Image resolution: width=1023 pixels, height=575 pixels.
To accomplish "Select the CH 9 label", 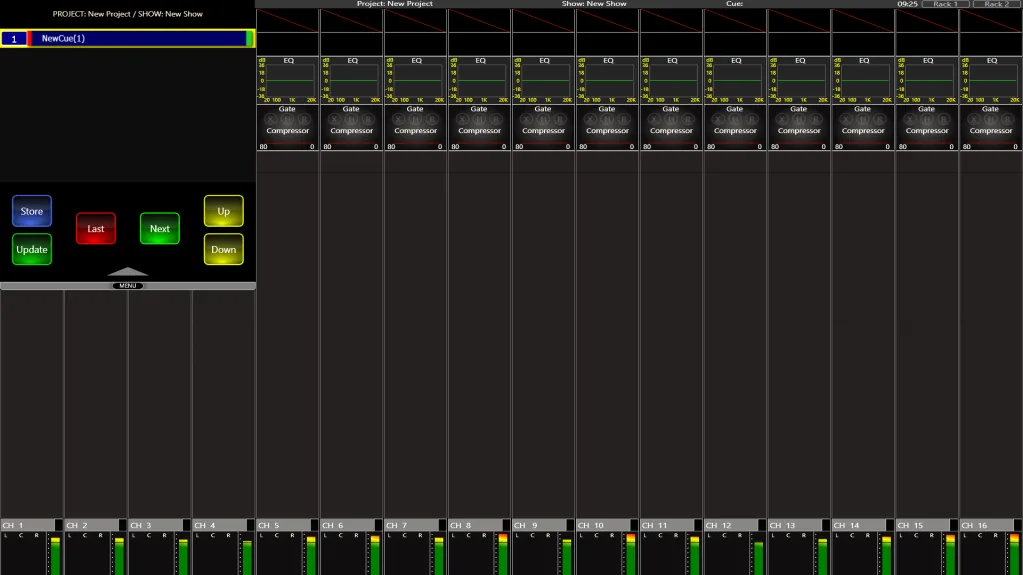I will tap(539, 525).
